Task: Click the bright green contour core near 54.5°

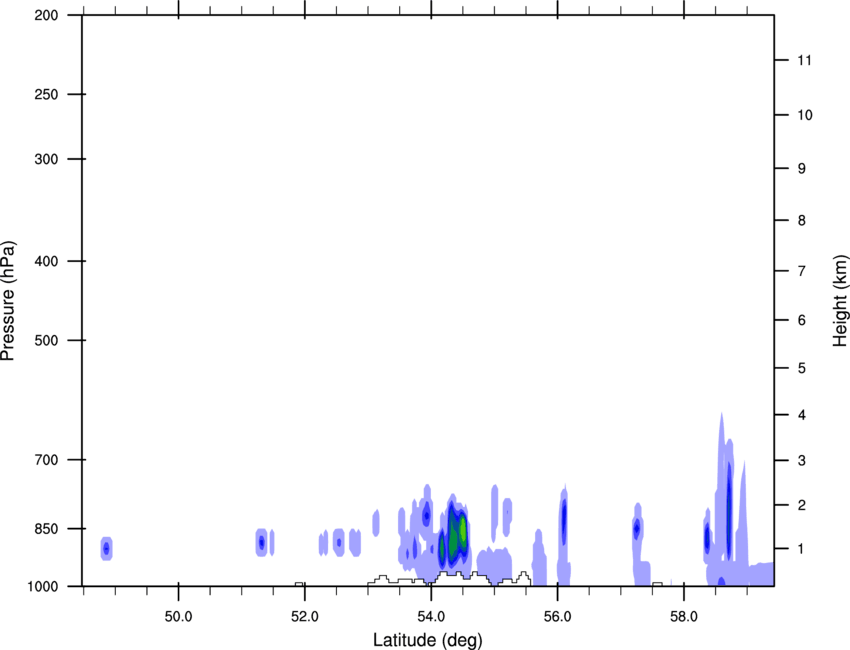Action: [x=463, y=530]
